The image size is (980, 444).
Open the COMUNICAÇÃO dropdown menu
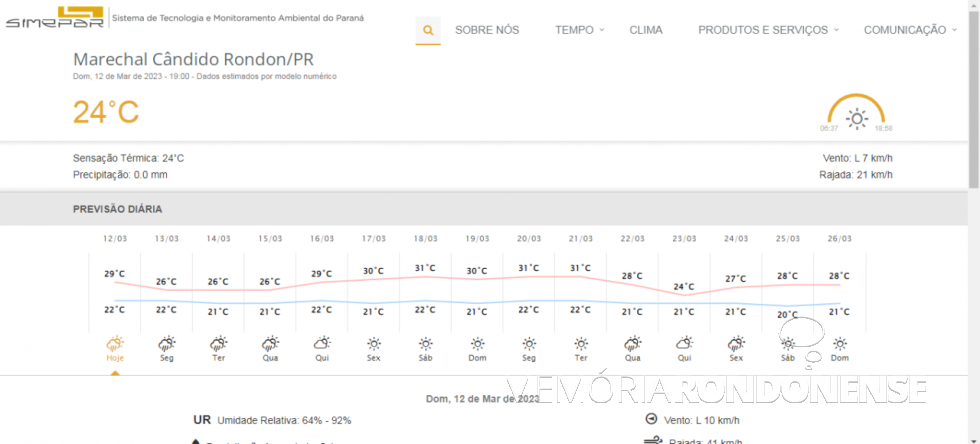[x=909, y=30]
